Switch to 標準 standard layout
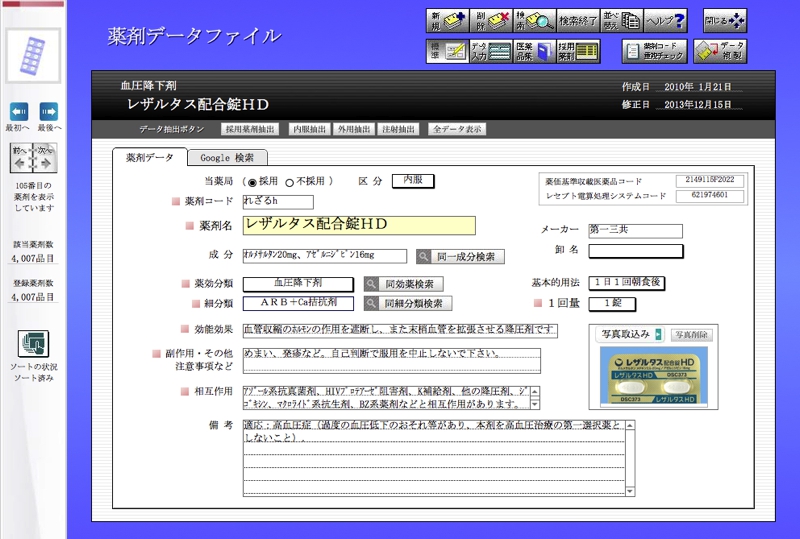Image resolution: width=800 pixels, height=539 pixels. point(447,51)
